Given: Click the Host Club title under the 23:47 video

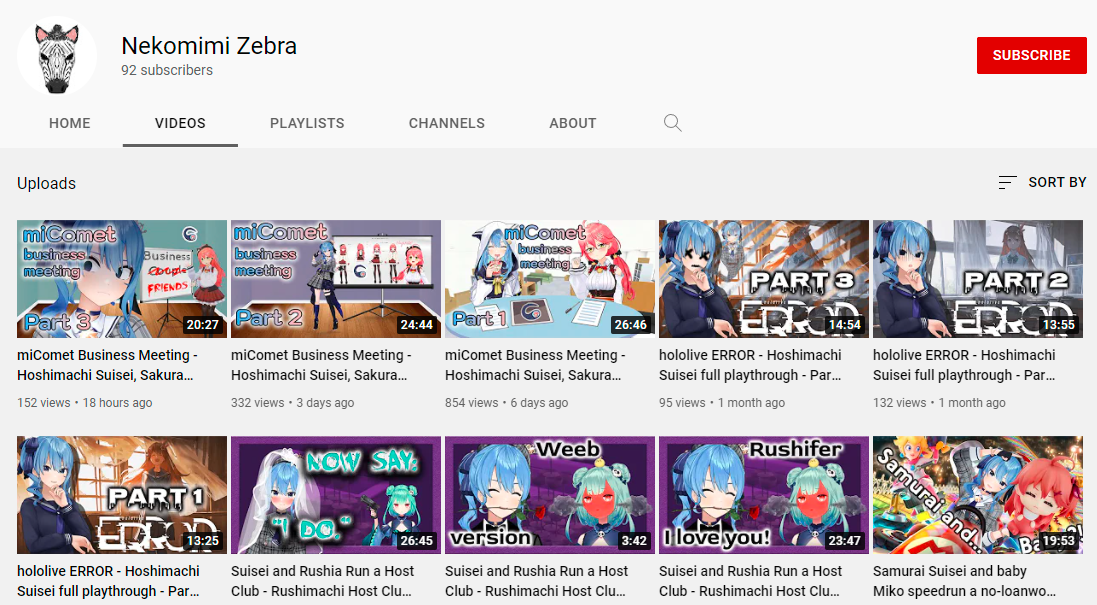Looking at the screenshot, I should (x=751, y=581).
